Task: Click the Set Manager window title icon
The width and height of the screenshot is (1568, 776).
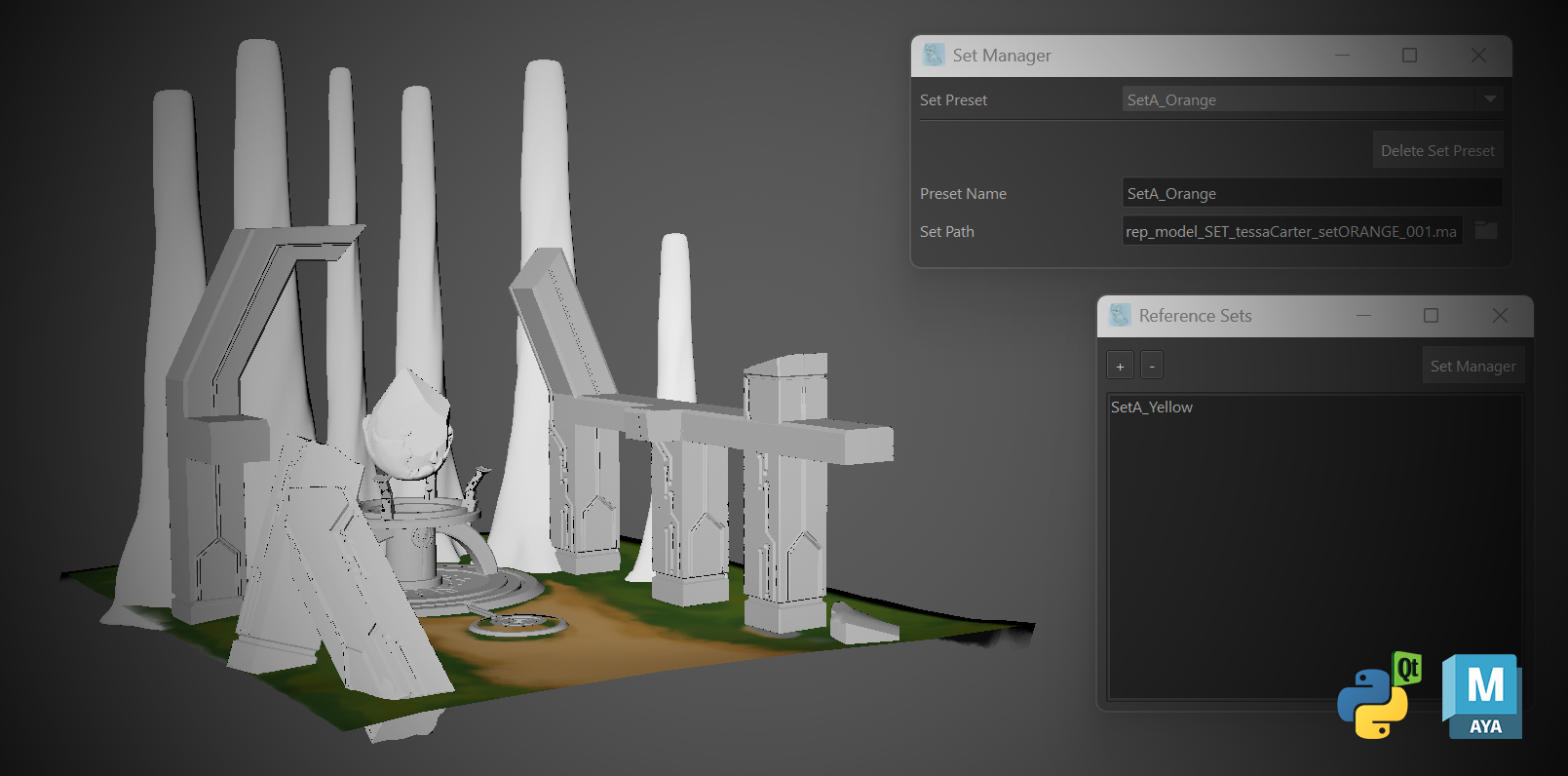Action: 934,56
